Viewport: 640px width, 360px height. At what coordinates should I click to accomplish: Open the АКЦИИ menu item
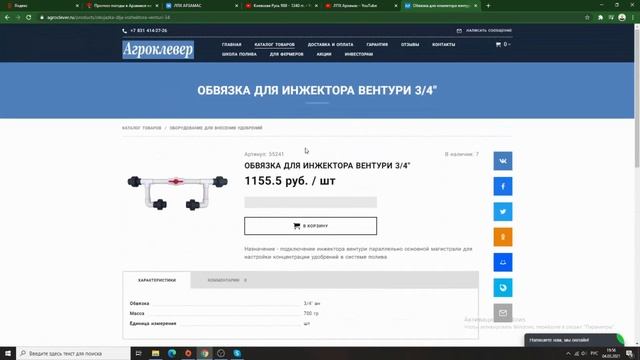pos(324,54)
